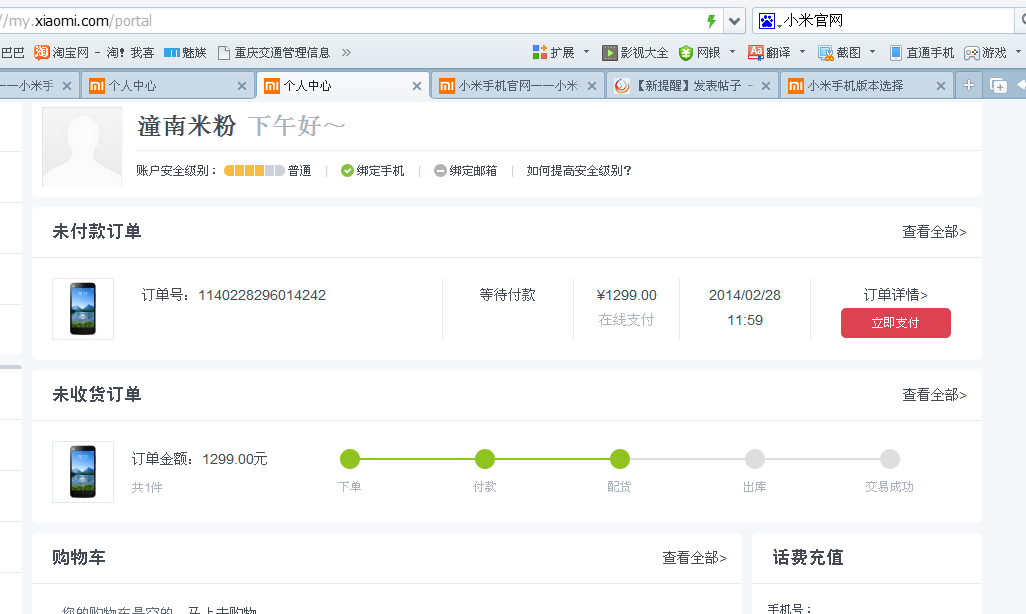The width and height of the screenshot is (1026, 614).
Task: Click the 下单 progress step dot
Action: tap(350, 459)
